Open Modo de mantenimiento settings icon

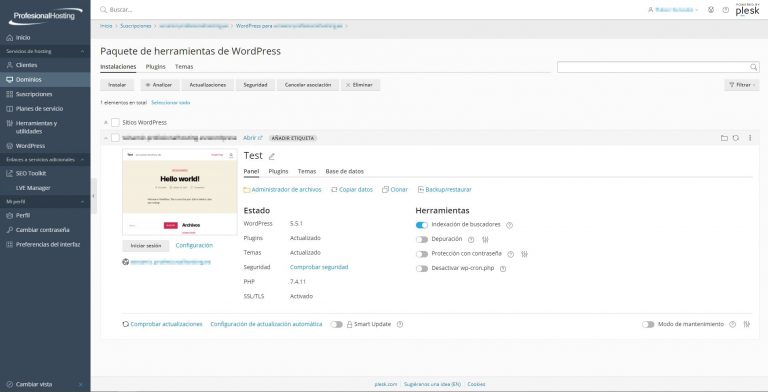[x=747, y=324]
